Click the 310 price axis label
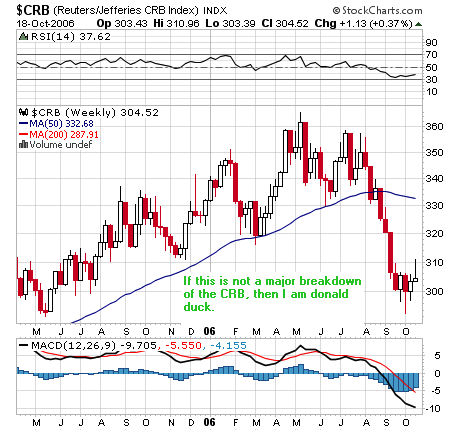This screenshot has height=431, width=460. pyautogui.click(x=434, y=263)
